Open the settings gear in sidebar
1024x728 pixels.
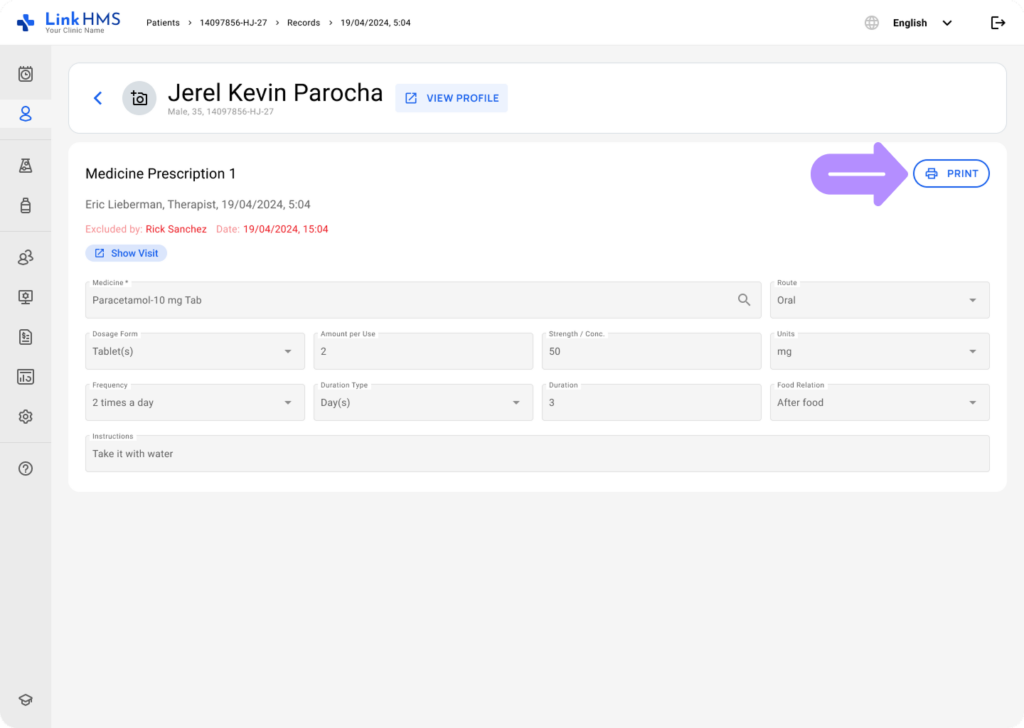26,416
